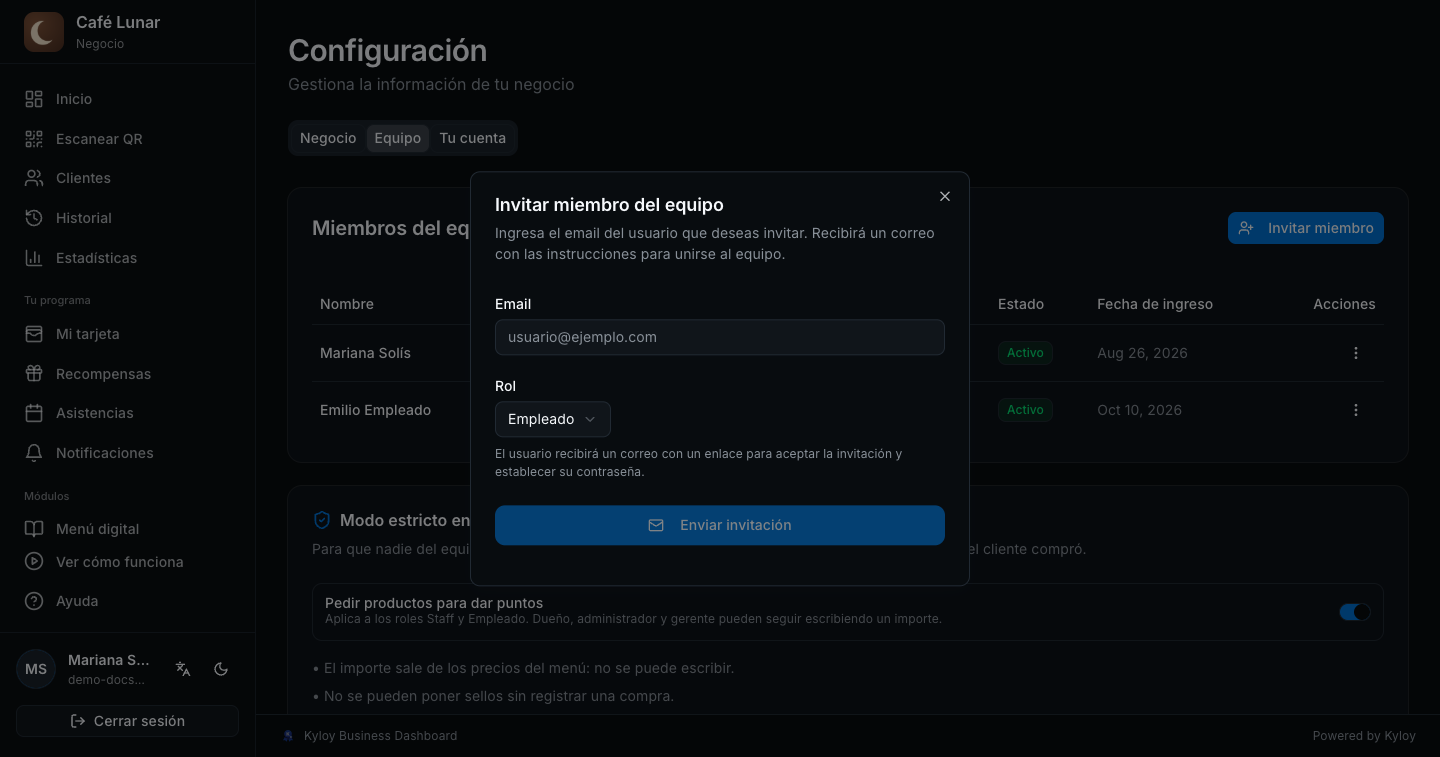
Task: Click the Estado column header
Action: (1021, 304)
